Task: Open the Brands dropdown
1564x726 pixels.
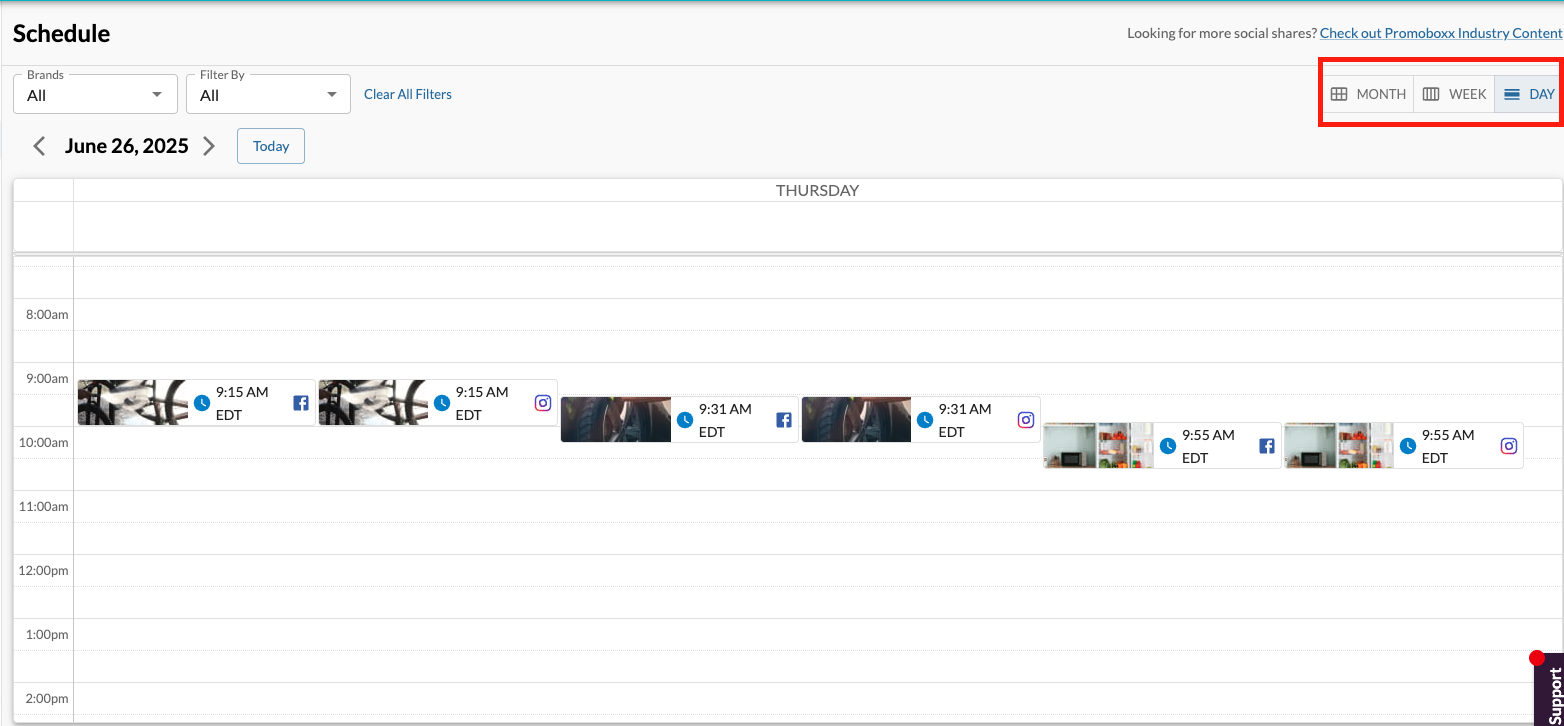Action: tap(95, 94)
